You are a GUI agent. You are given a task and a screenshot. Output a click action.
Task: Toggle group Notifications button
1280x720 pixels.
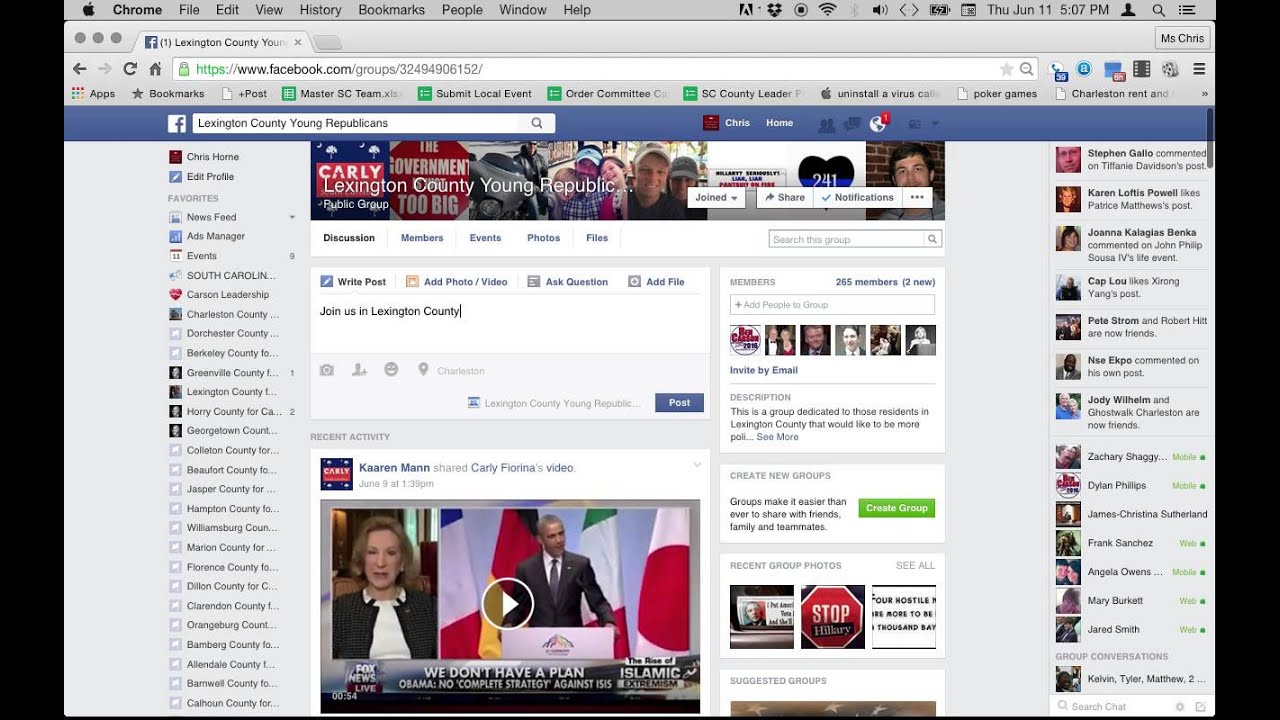(x=858, y=198)
